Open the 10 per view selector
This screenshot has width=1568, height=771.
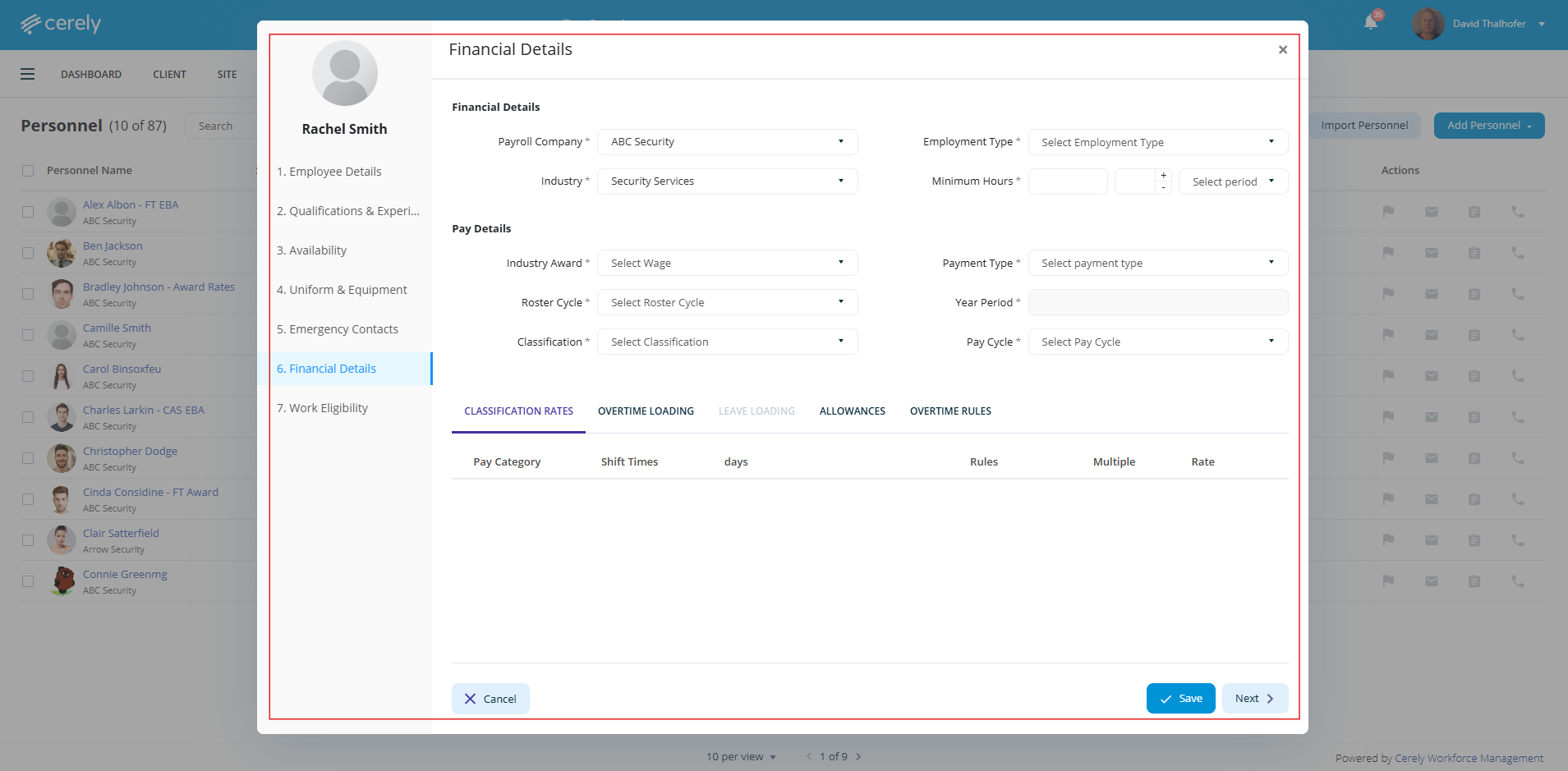pos(741,757)
